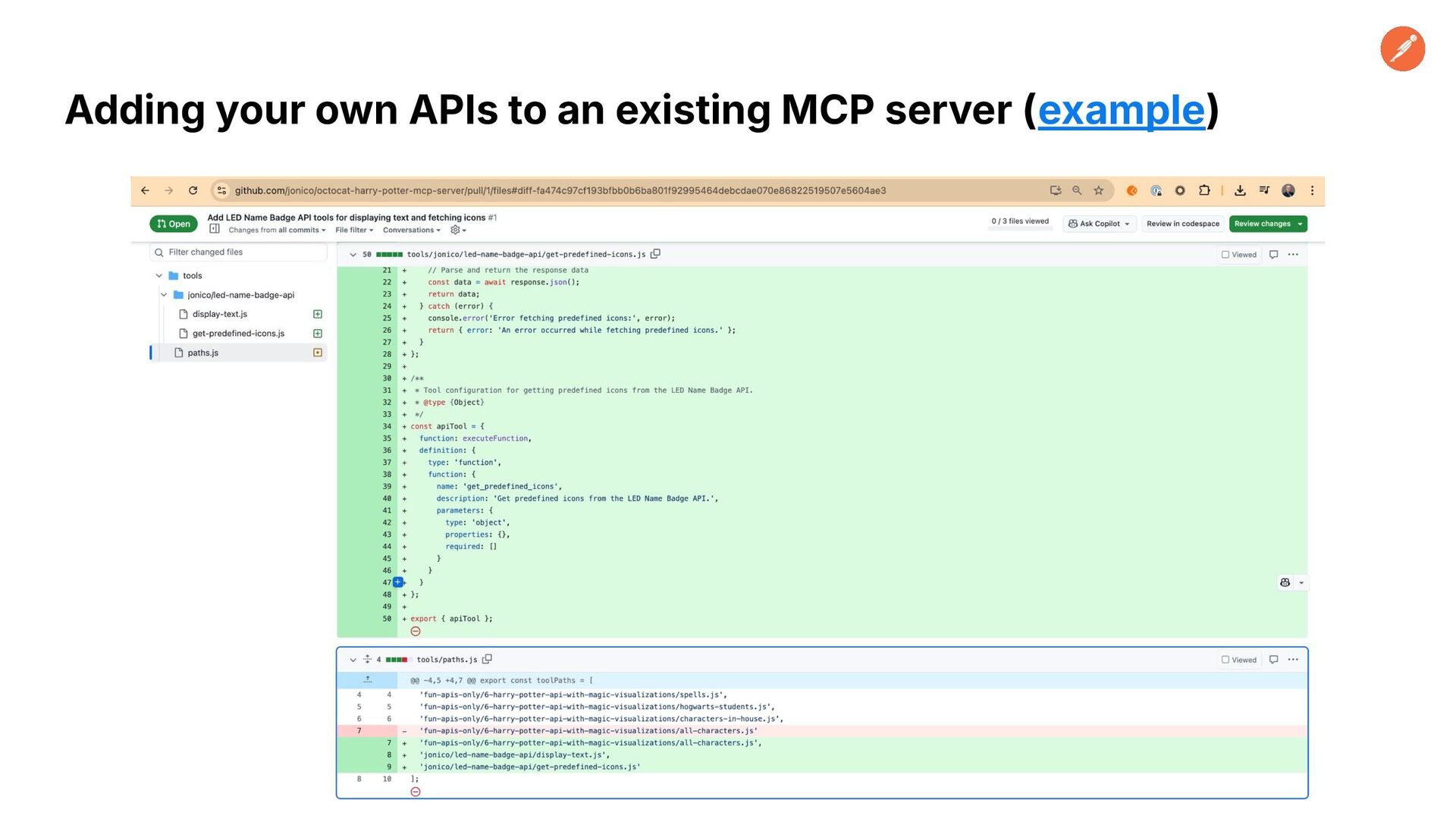
Task: Collapse the tools folder in file tree
Action: (158, 276)
